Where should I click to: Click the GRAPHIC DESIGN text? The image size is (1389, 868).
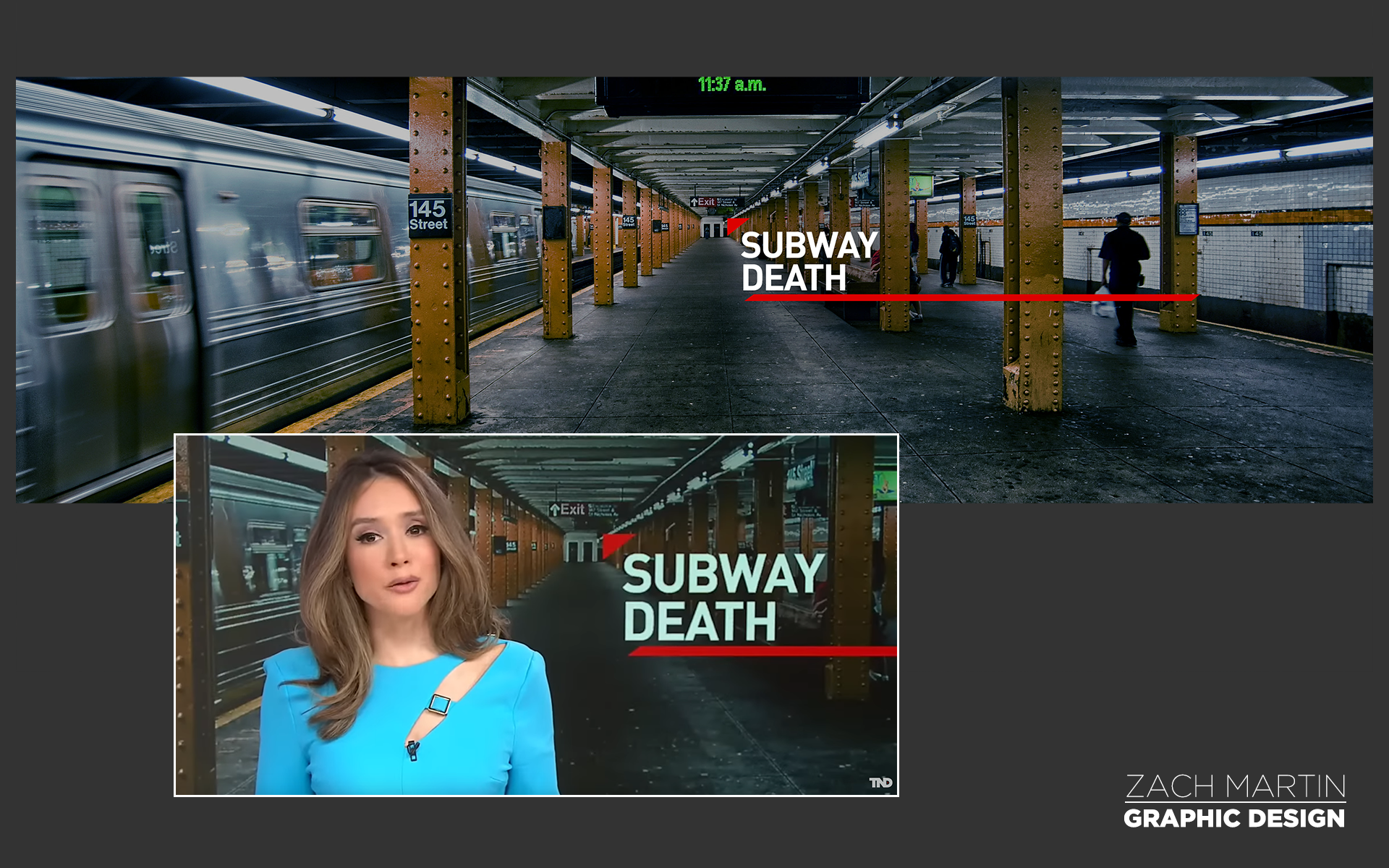point(1234,818)
